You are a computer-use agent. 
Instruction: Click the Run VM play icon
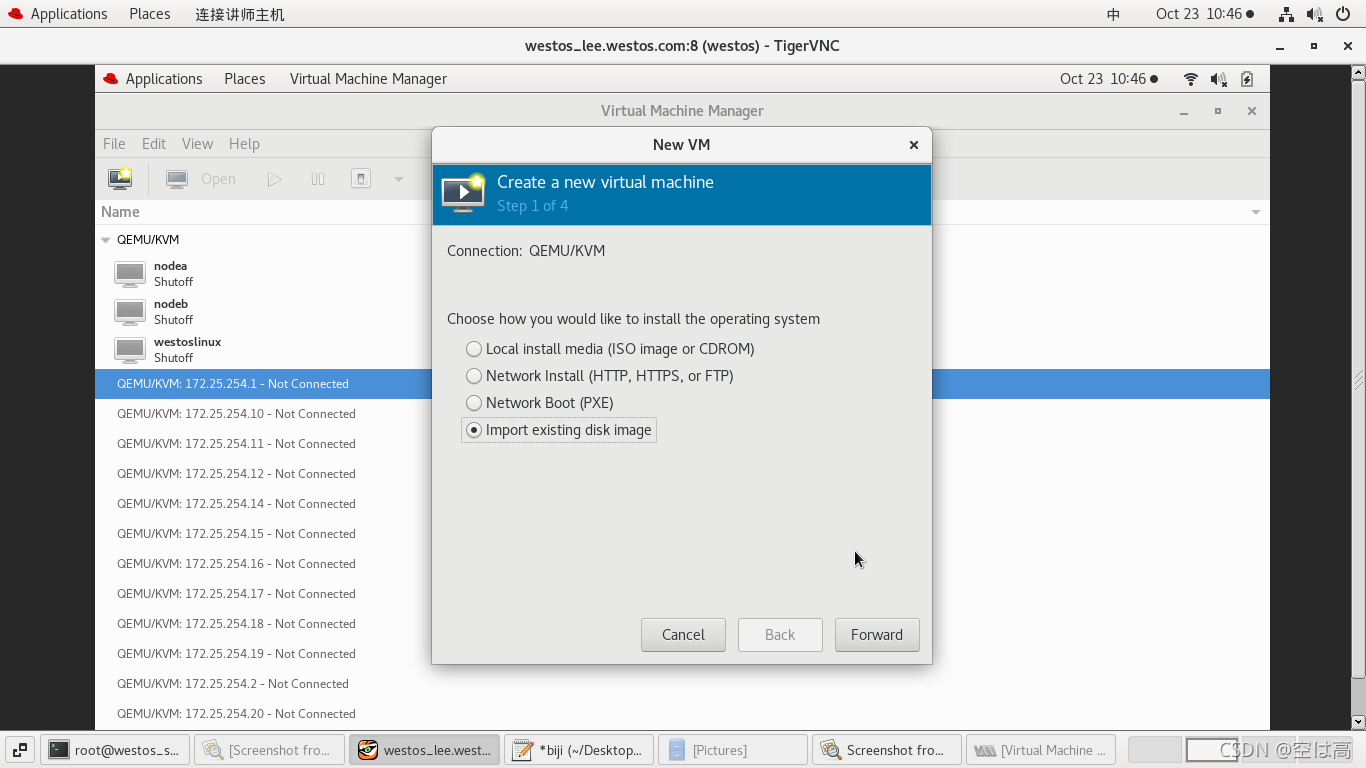[x=274, y=179]
